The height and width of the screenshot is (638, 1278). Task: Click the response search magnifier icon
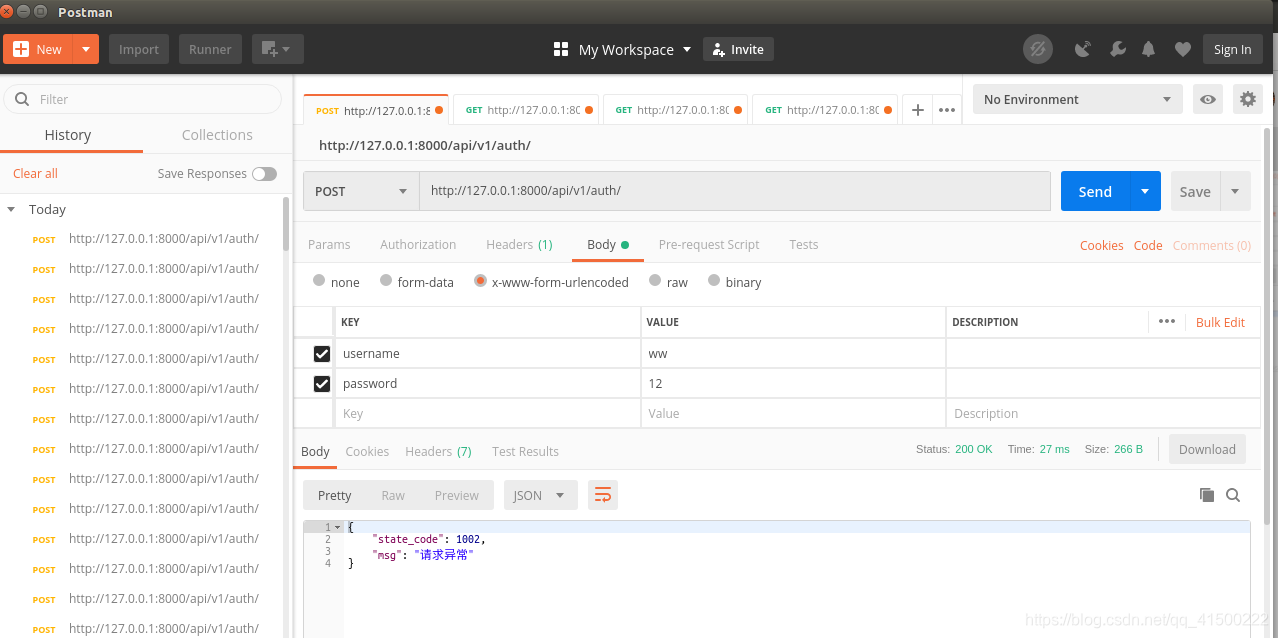1233,495
